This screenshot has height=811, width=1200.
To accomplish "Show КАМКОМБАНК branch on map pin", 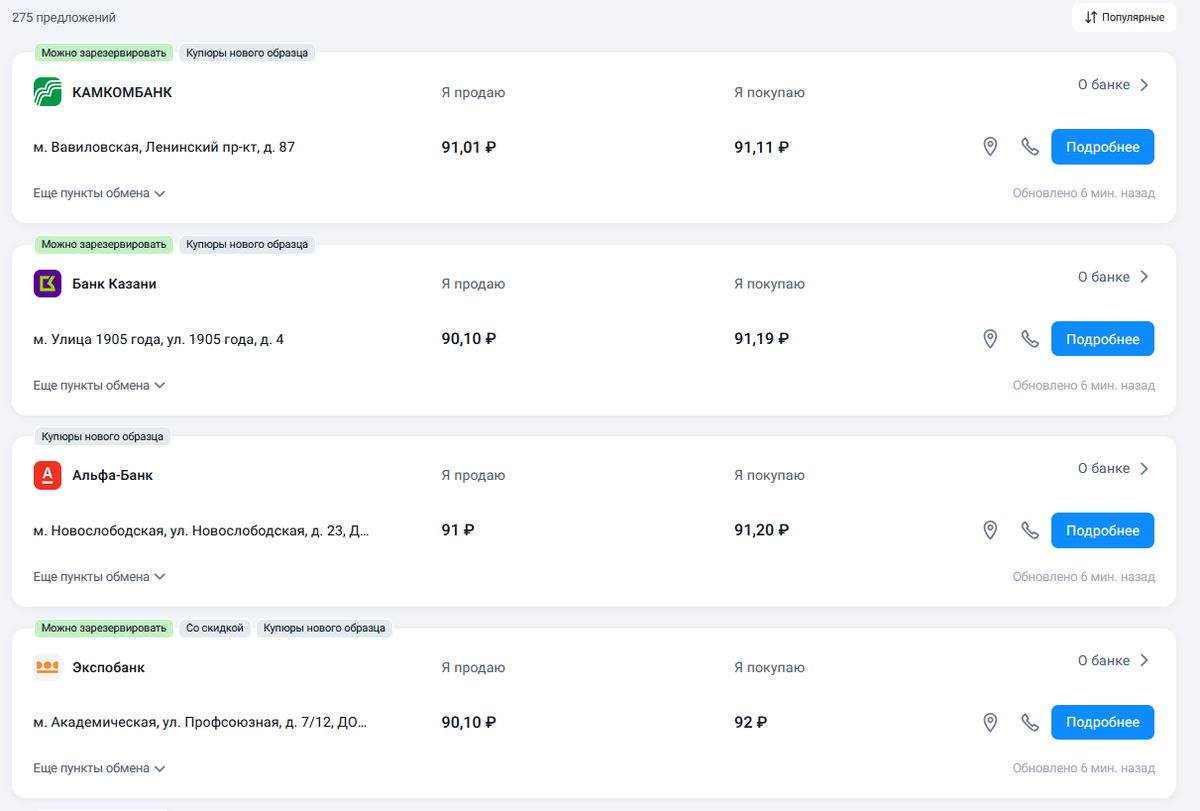I will point(990,147).
